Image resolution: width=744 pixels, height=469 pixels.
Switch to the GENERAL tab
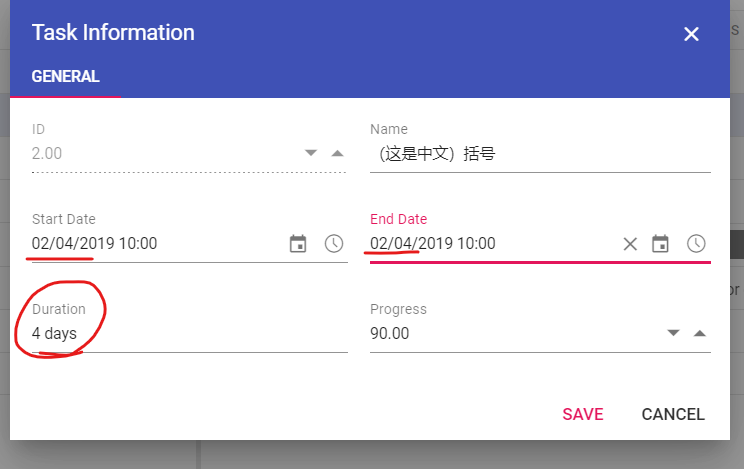(x=66, y=77)
